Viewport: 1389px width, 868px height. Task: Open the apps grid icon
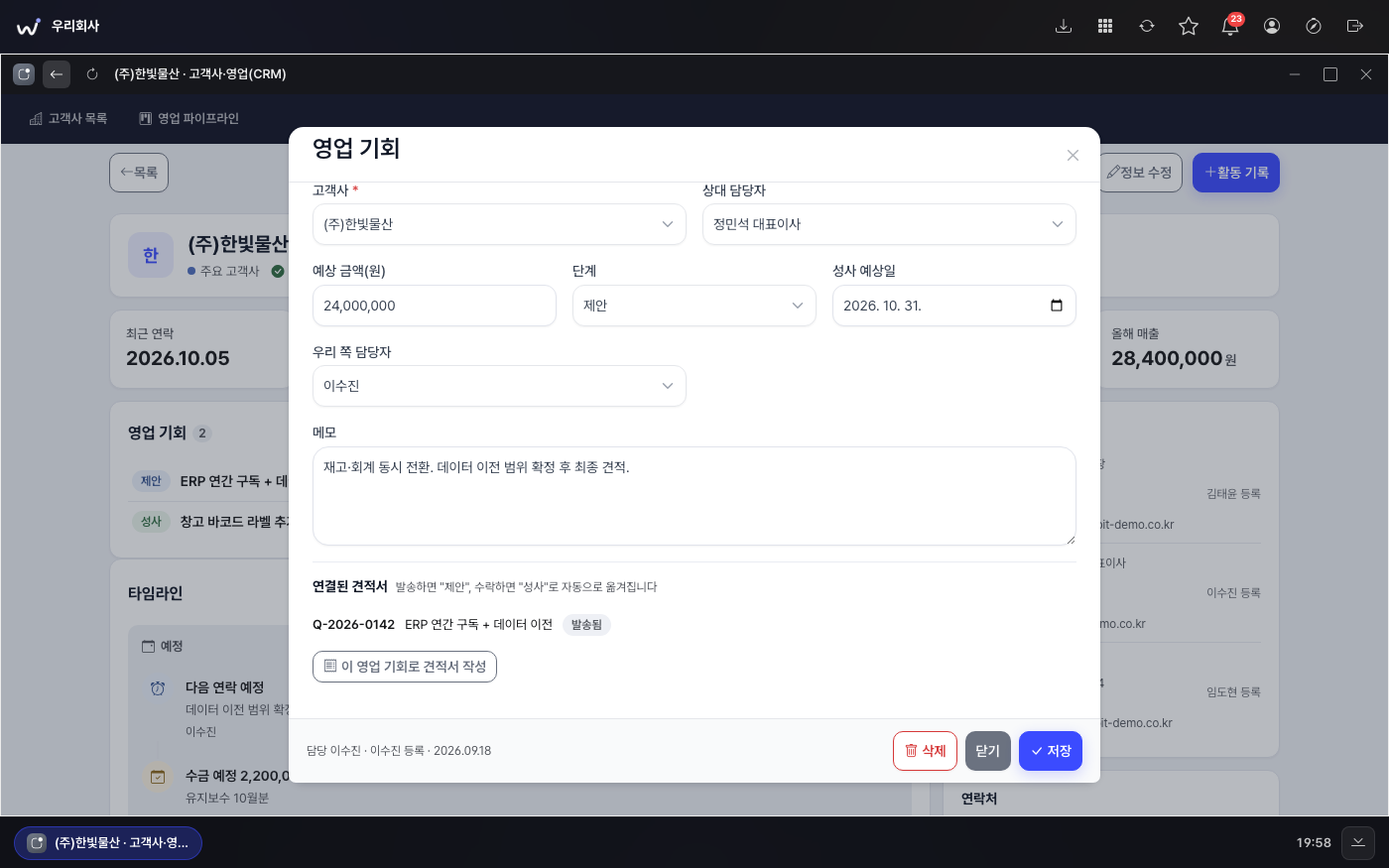click(x=1105, y=26)
